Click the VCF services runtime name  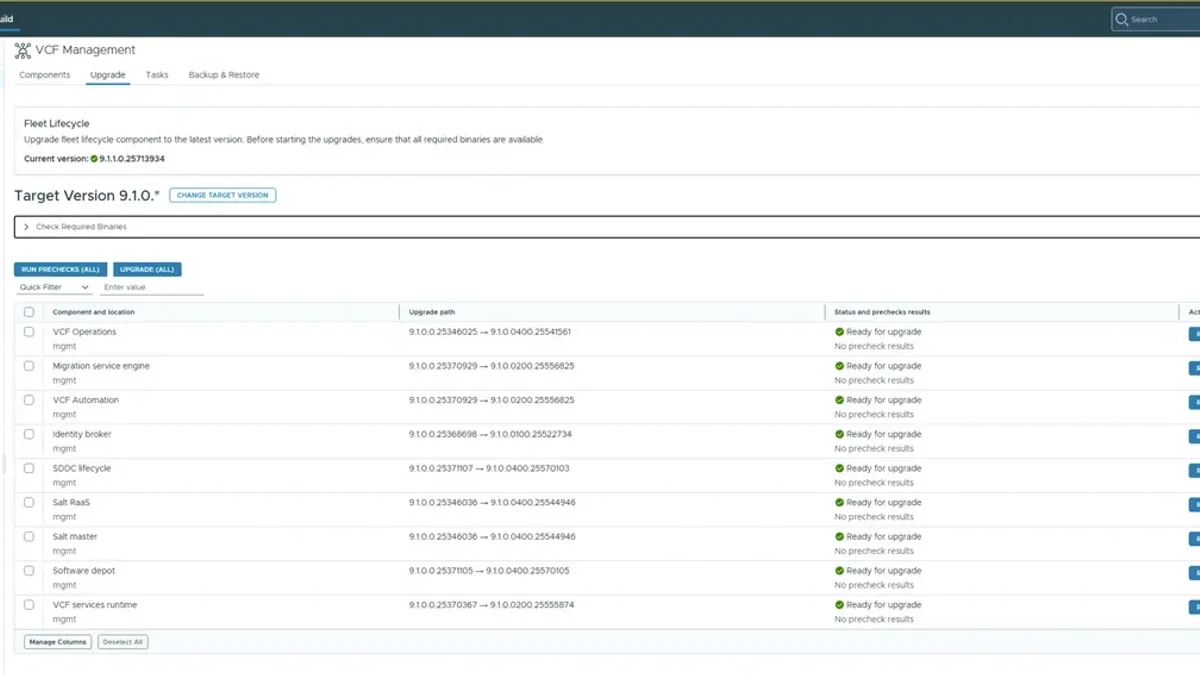[x=95, y=605]
